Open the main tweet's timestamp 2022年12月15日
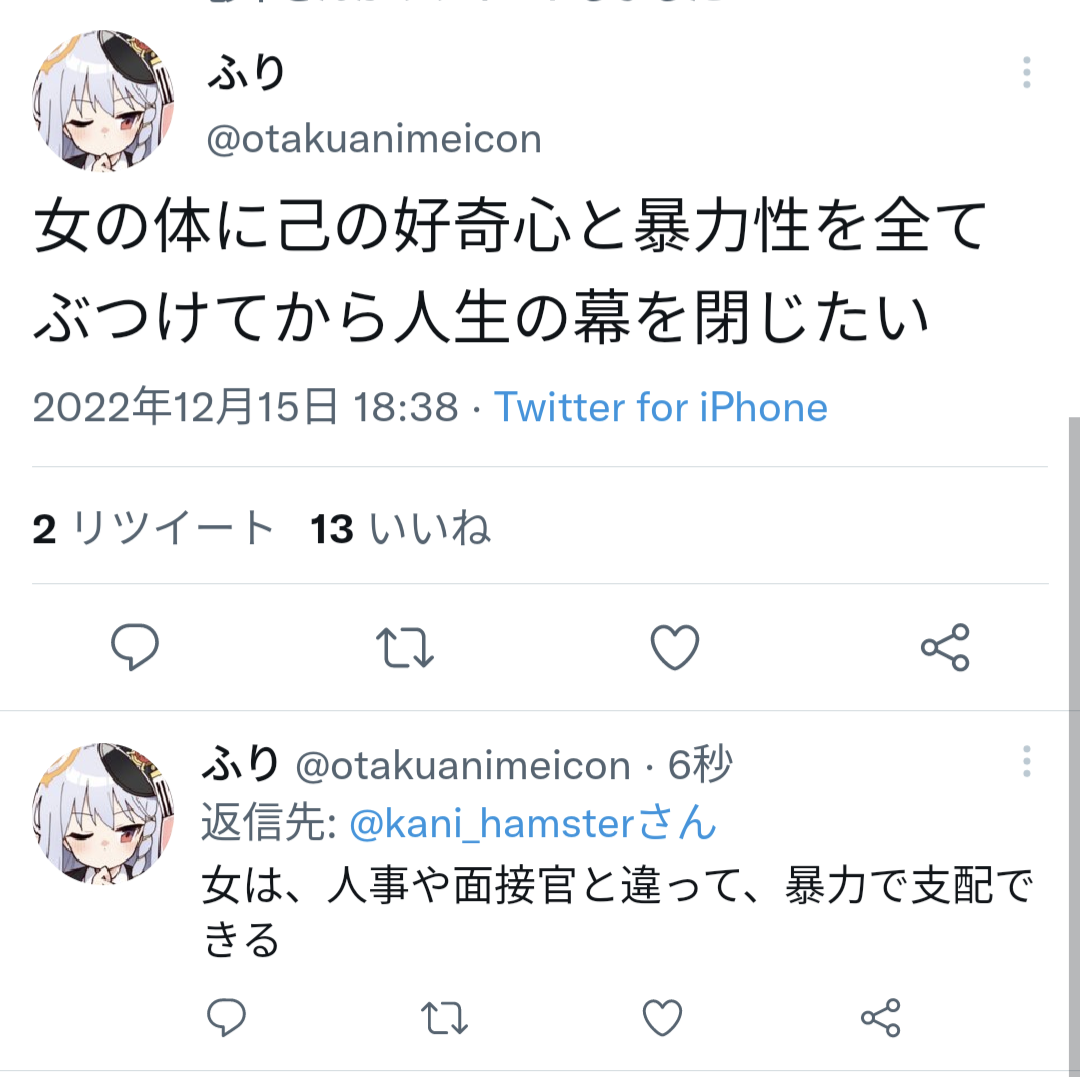Viewport: 1080px width, 1077px height. point(185,407)
